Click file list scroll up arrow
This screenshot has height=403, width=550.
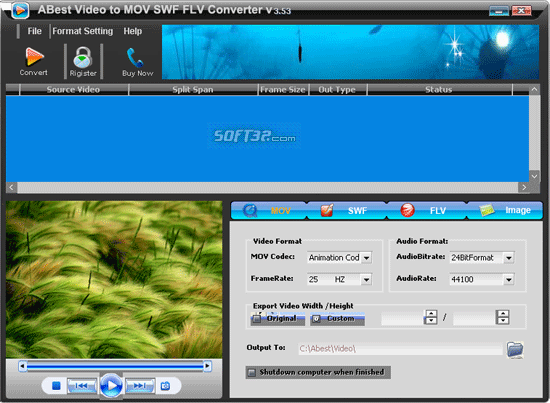click(534, 89)
